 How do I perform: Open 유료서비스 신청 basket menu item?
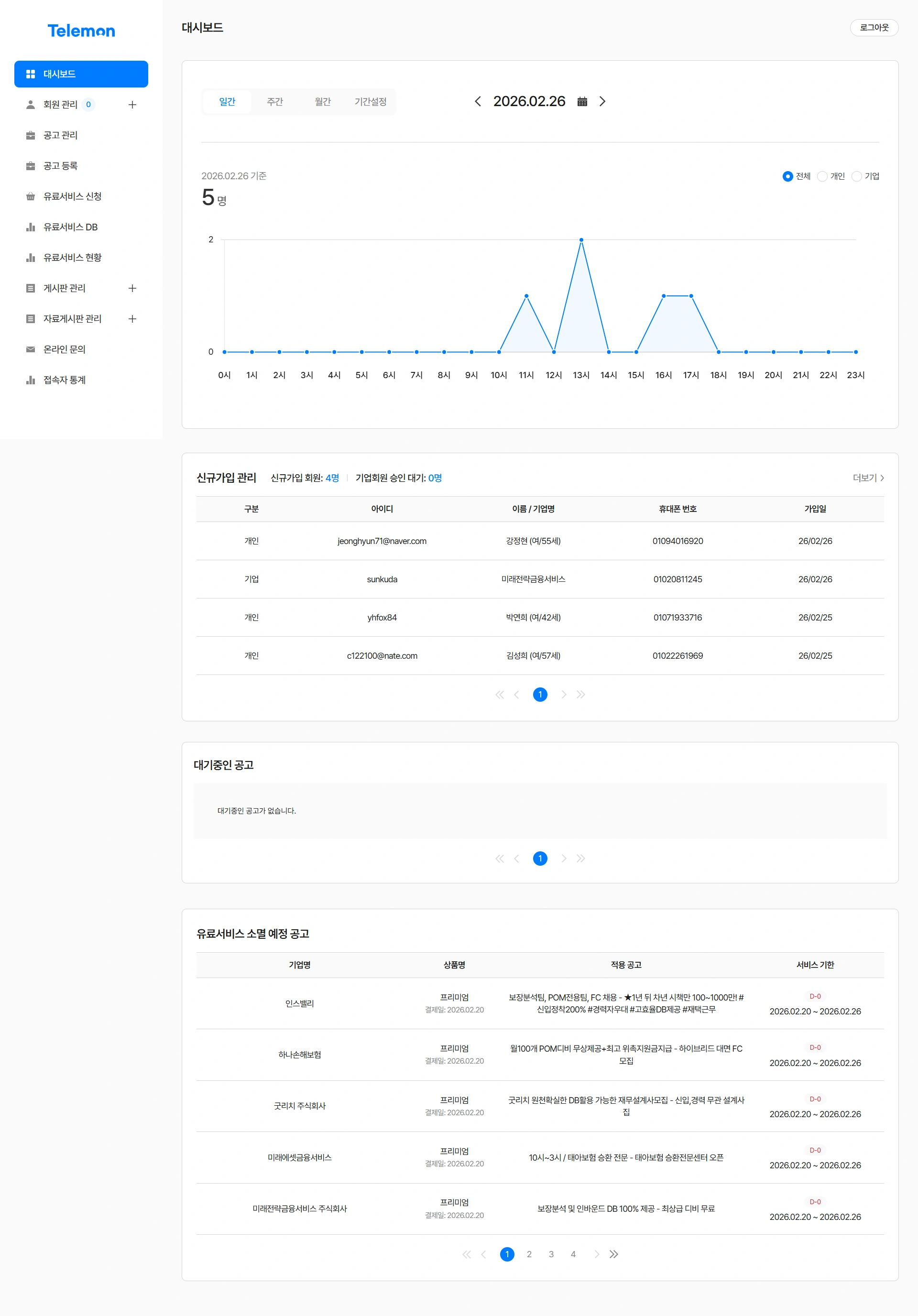(72, 196)
